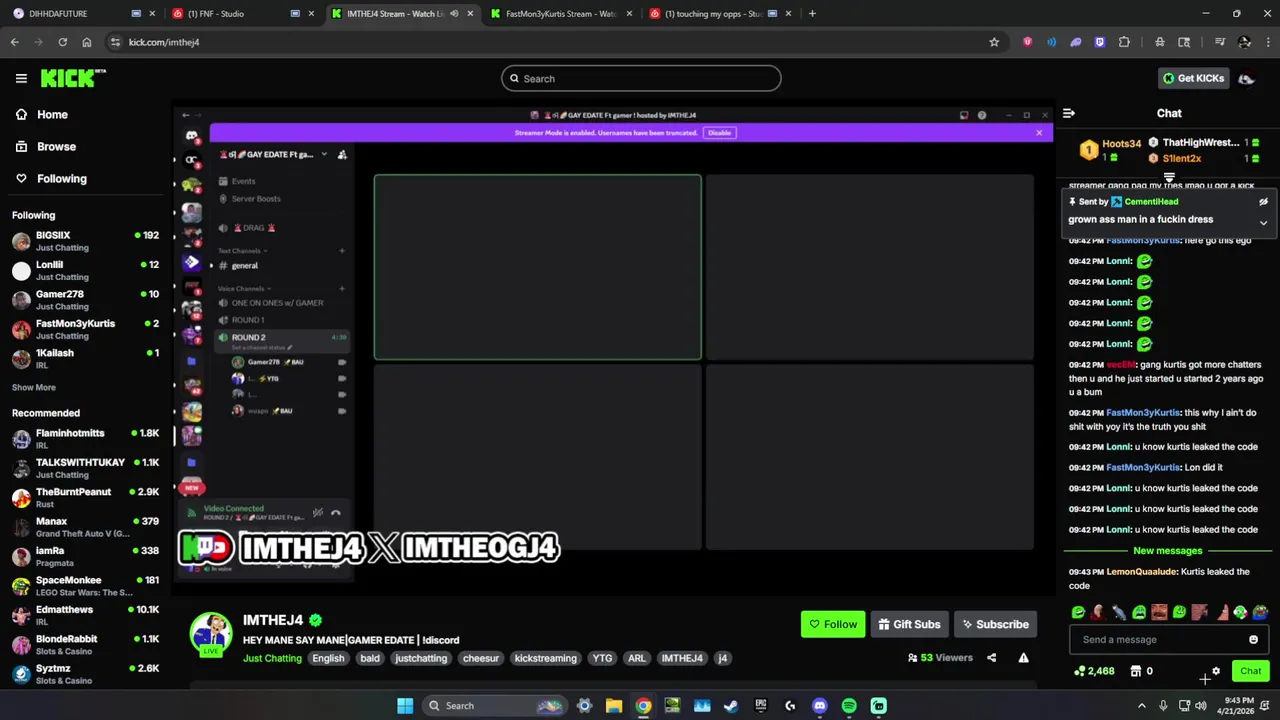Click the Get KICKs button
The image size is (1280, 720).
pos(1192,78)
